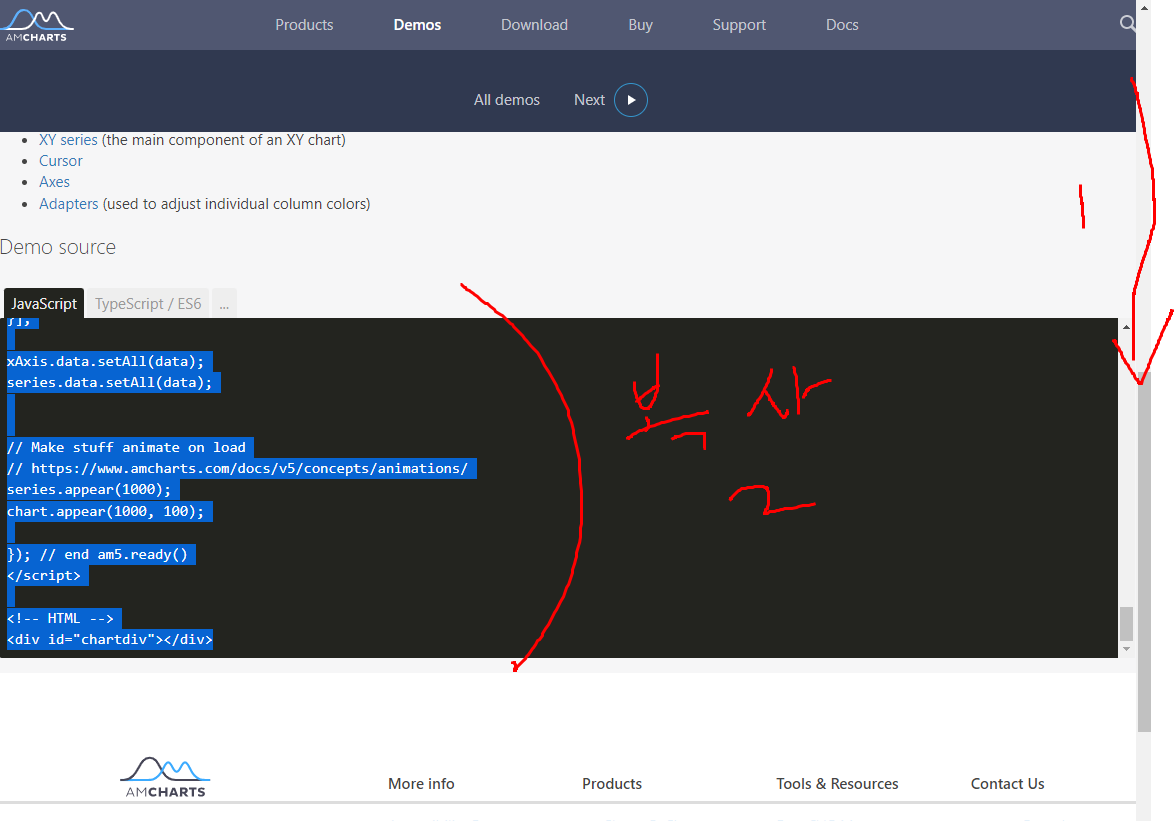1174x821 pixels.
Task: Click the 'Demo source' heading
Action: pyautogui.click(x=58, y=247)
